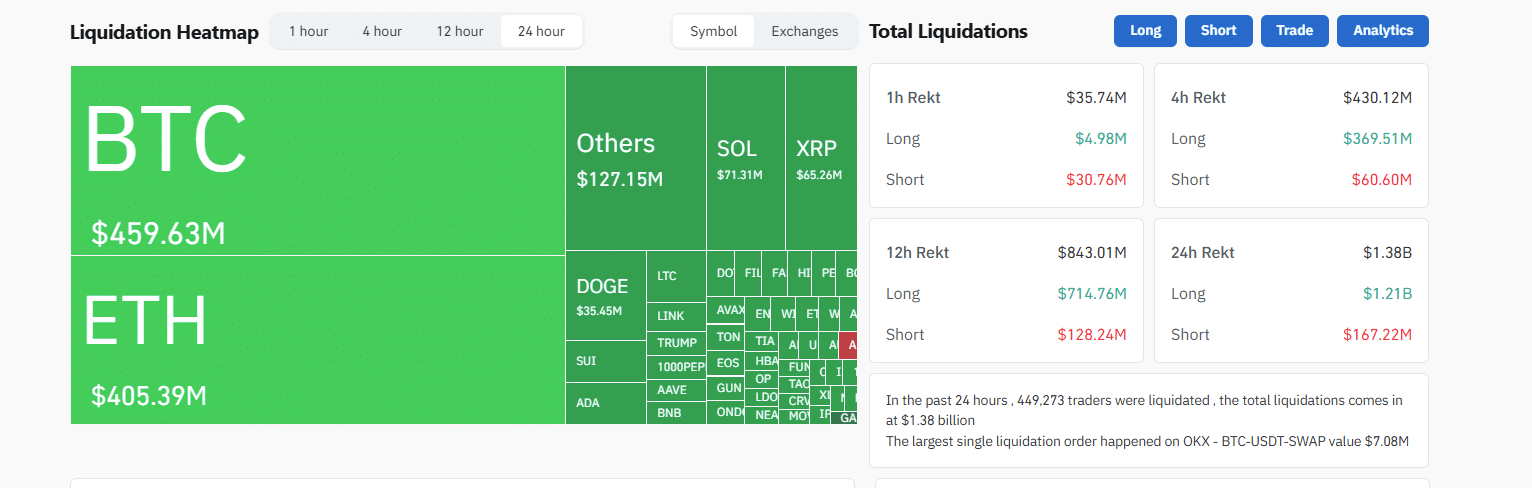Choose the 12 hour timeframe
This screenshot has width=1532, height=488.
(459, 31)
